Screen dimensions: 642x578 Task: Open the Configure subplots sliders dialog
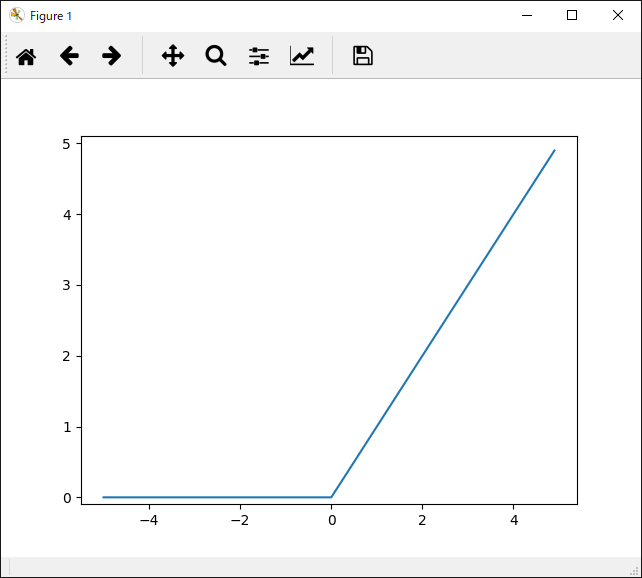259,56
